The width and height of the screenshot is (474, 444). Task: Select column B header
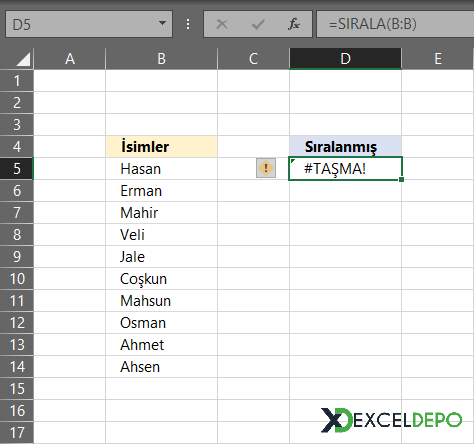point(161,59)
